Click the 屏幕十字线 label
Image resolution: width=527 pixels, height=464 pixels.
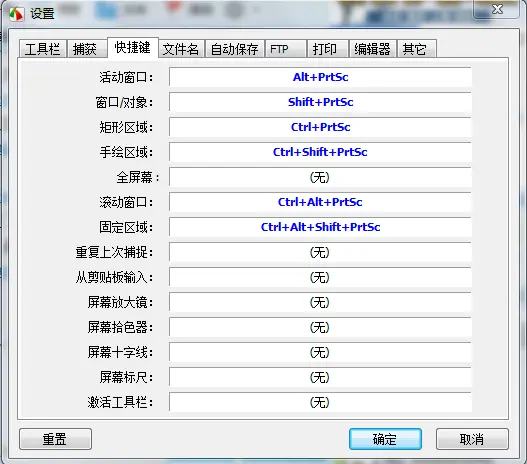click(120, 352)
